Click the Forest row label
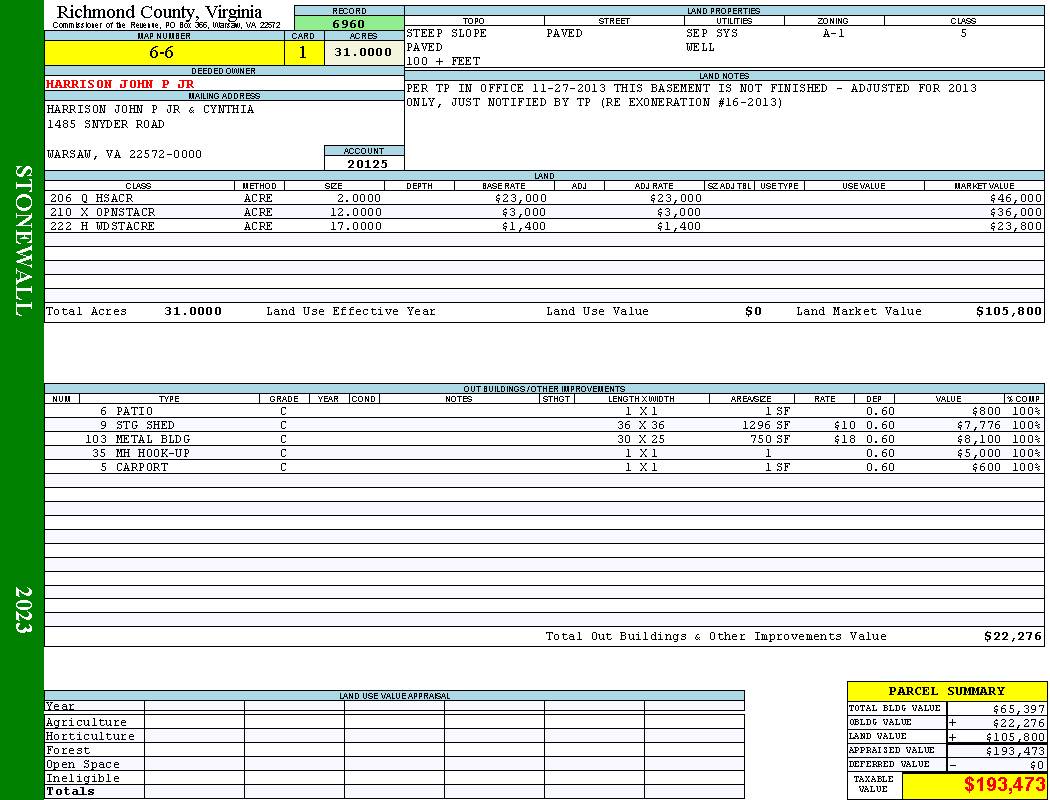 click(68, 750)
